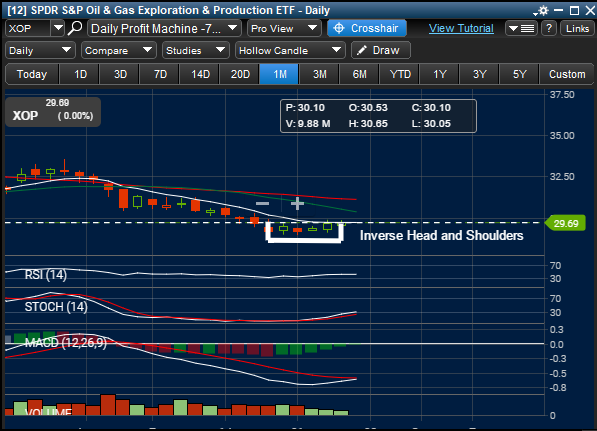This screenshot has height=431, width=597.
Task: Click the O:30.53 open price value
Action: pyautogui.click(x=368, y=108)
